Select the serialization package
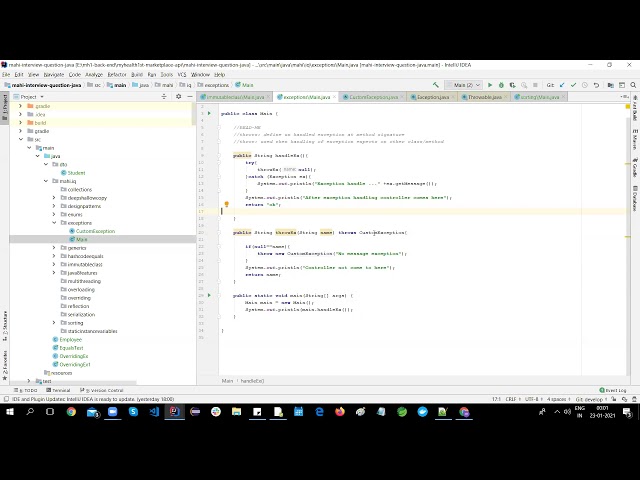Screen dimensions: 640x480 click(x=81, y=314)
